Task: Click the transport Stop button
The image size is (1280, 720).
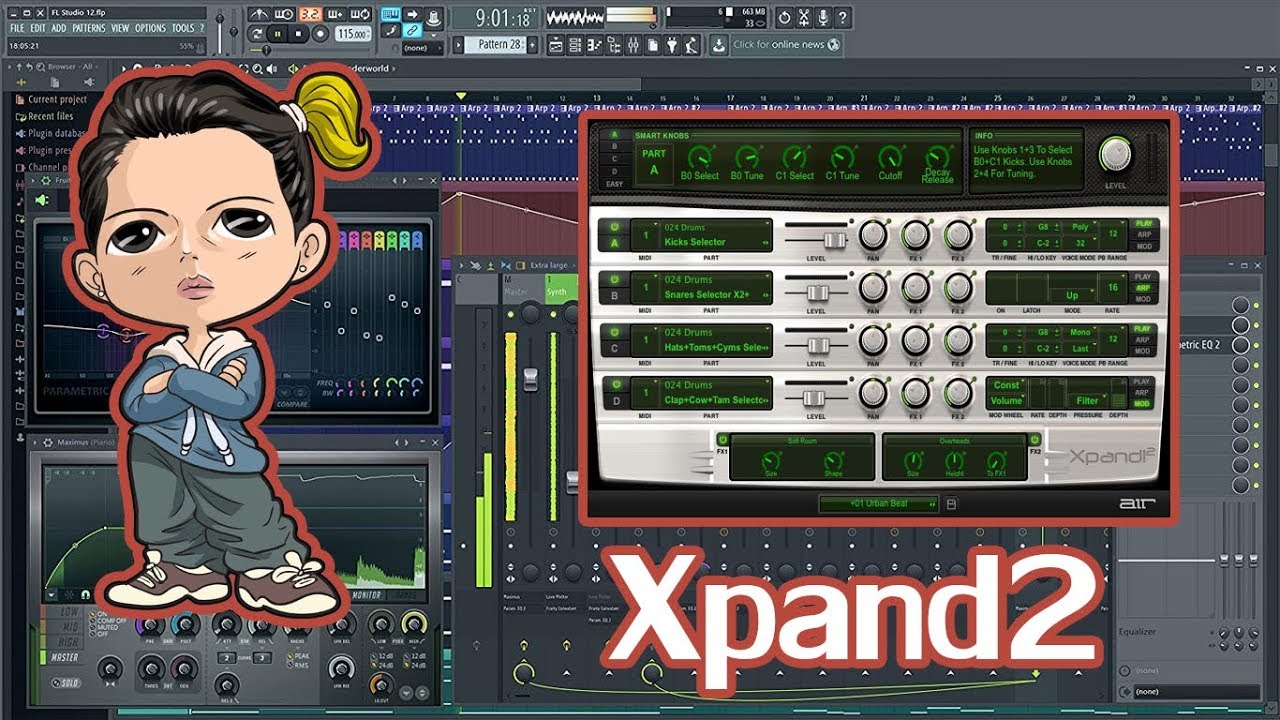Action: click(299, 34)
